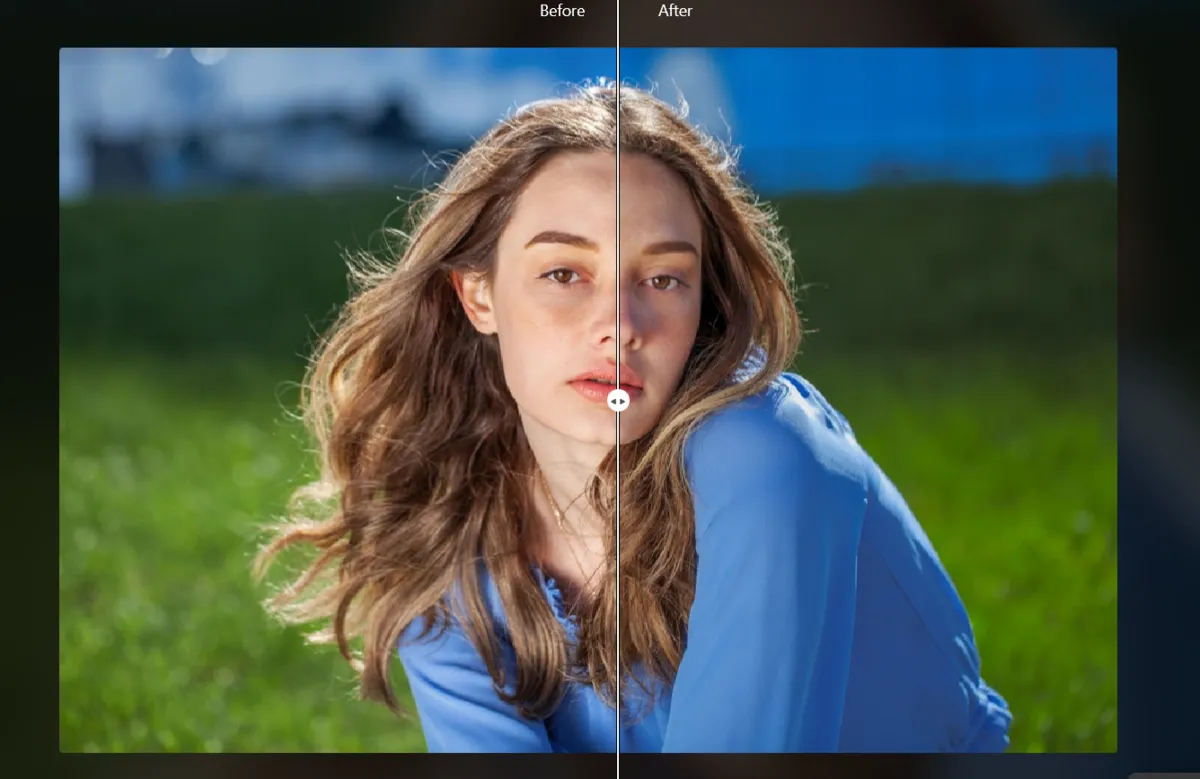Screen dimensions: 1200x779
Task: Click the dark background left of the photo
Action: 30,400
